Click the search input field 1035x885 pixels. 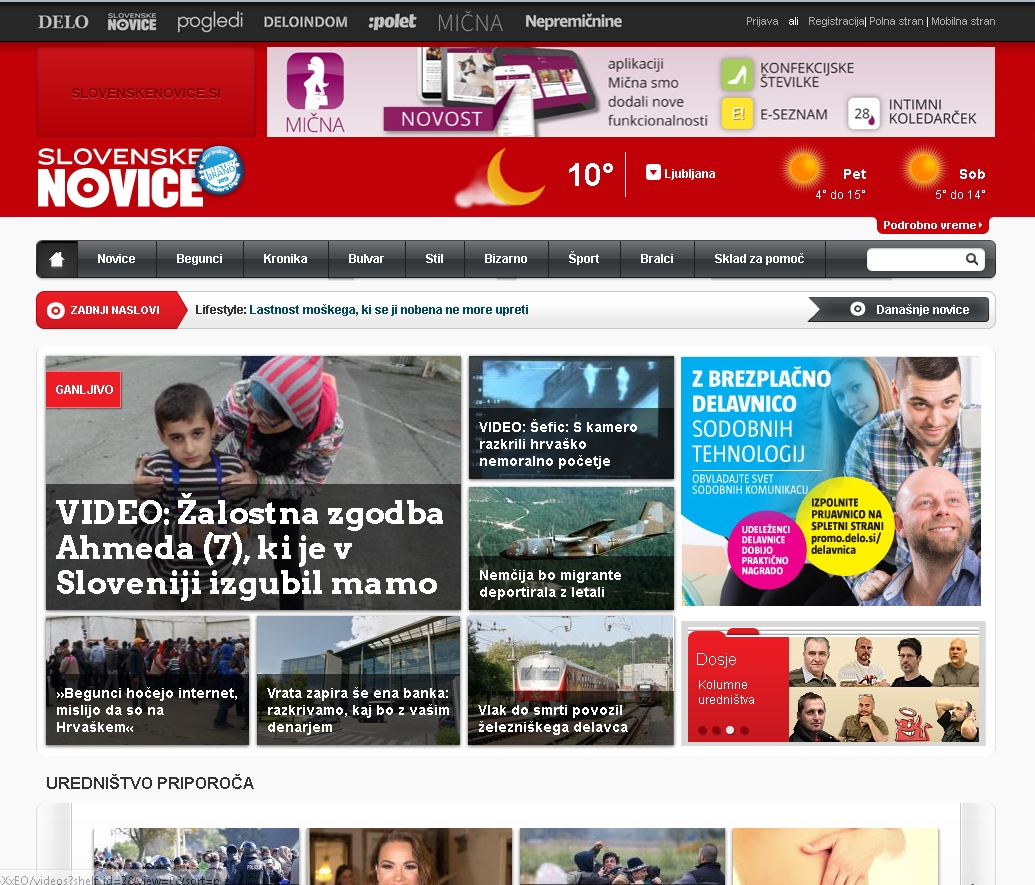(x=915, y=259)
